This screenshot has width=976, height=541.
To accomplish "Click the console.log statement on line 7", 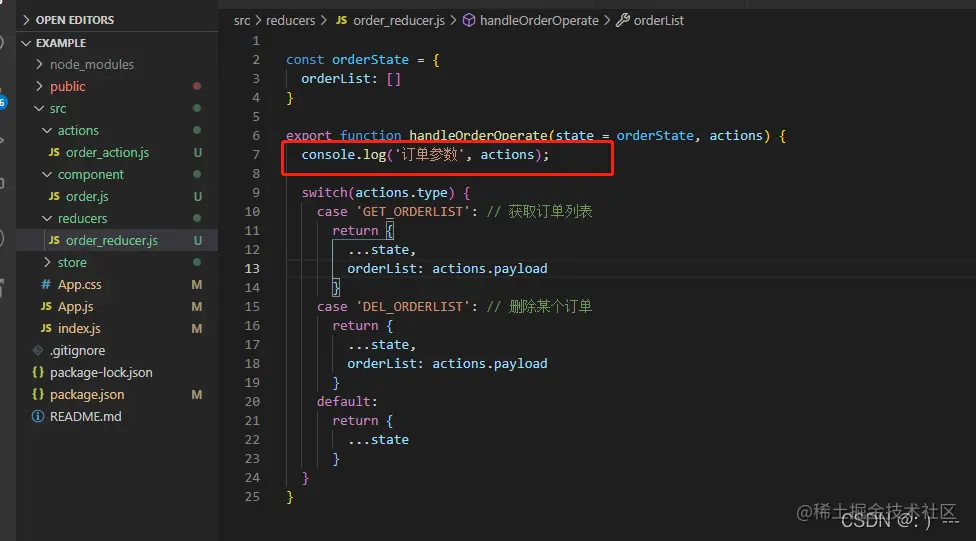I will click(426, 154).
